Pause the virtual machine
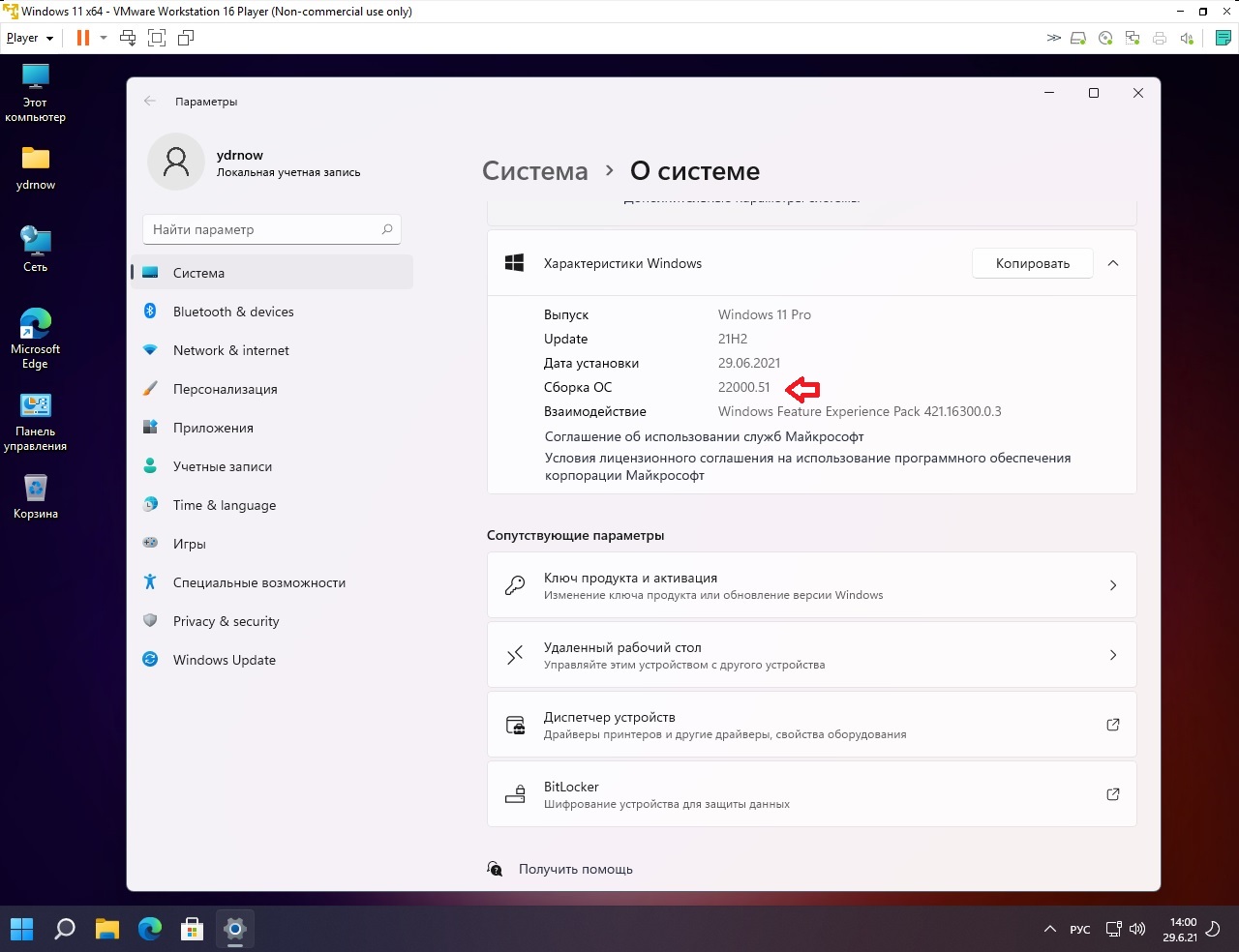This screenshot has height=952, width=1239. point(83,38)
